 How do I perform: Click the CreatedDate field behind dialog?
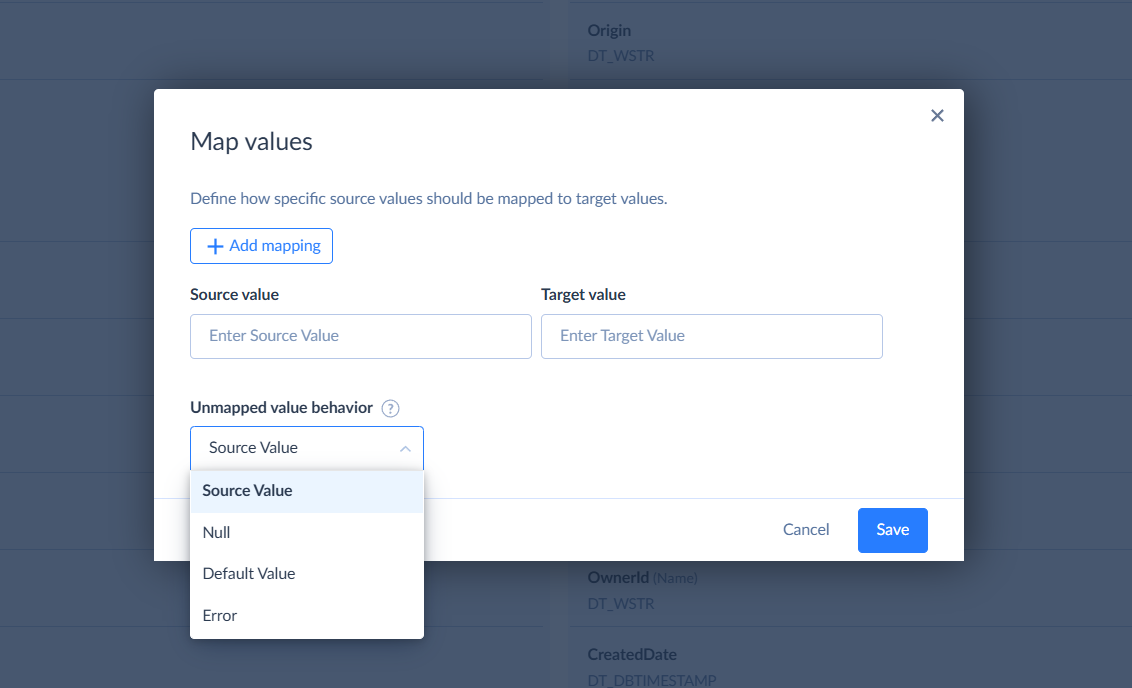click(631, 655)
